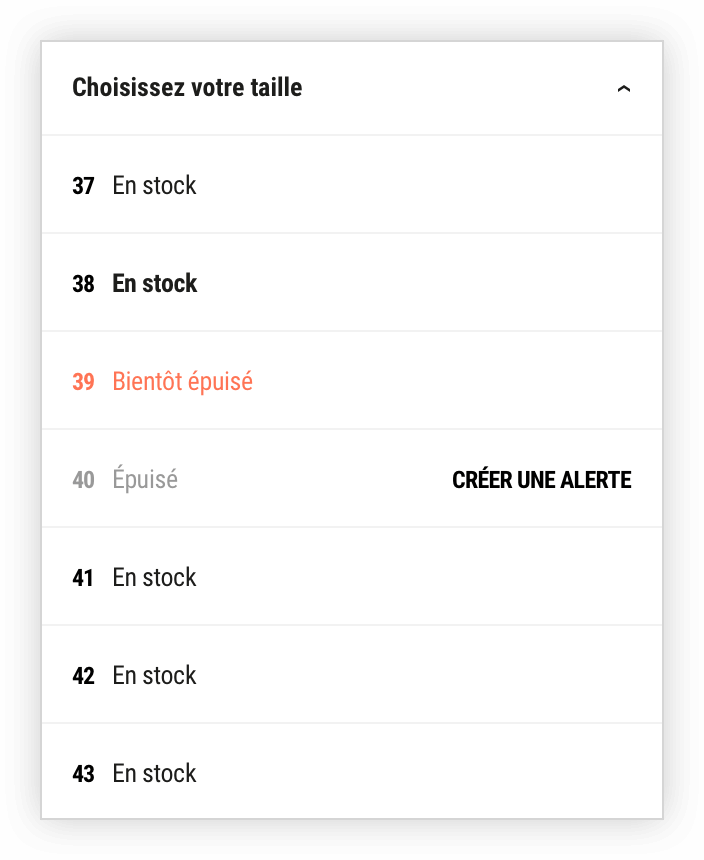Choose the bold size 38 option

tap(352, 282)
